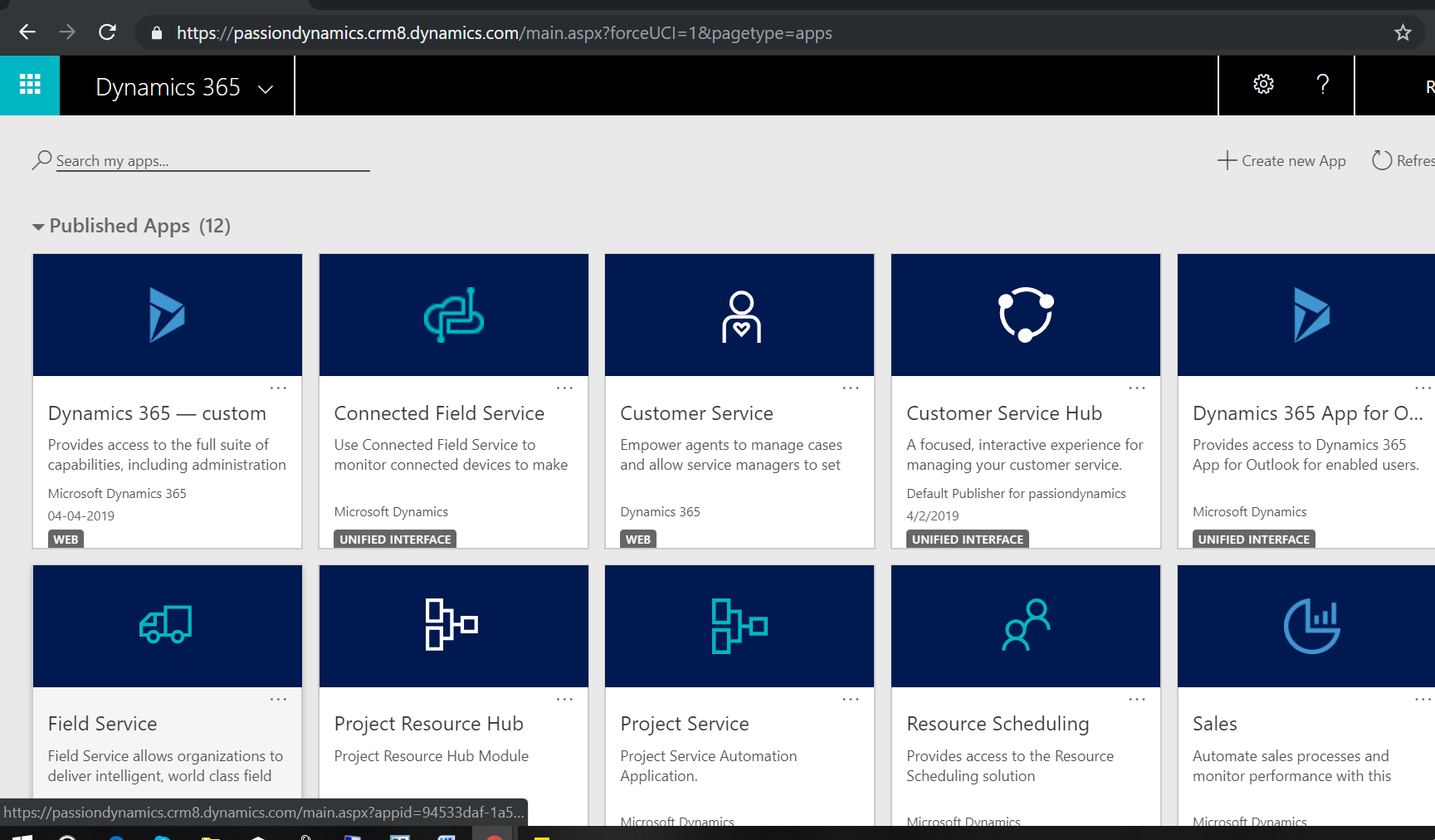Reload the page with browser refresh button
Screen dimensions: 1435x840
(x=107, y=33)
